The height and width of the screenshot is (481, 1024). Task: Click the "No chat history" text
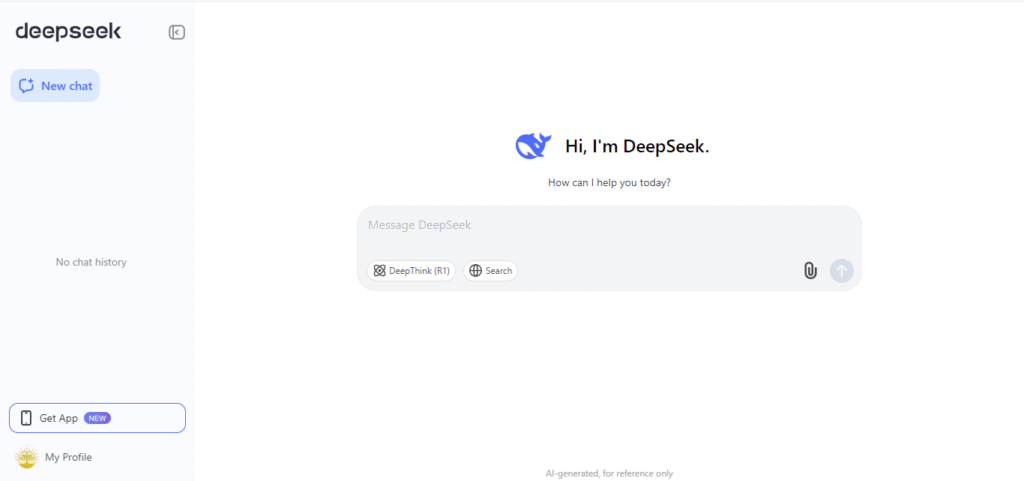point(91,262)
